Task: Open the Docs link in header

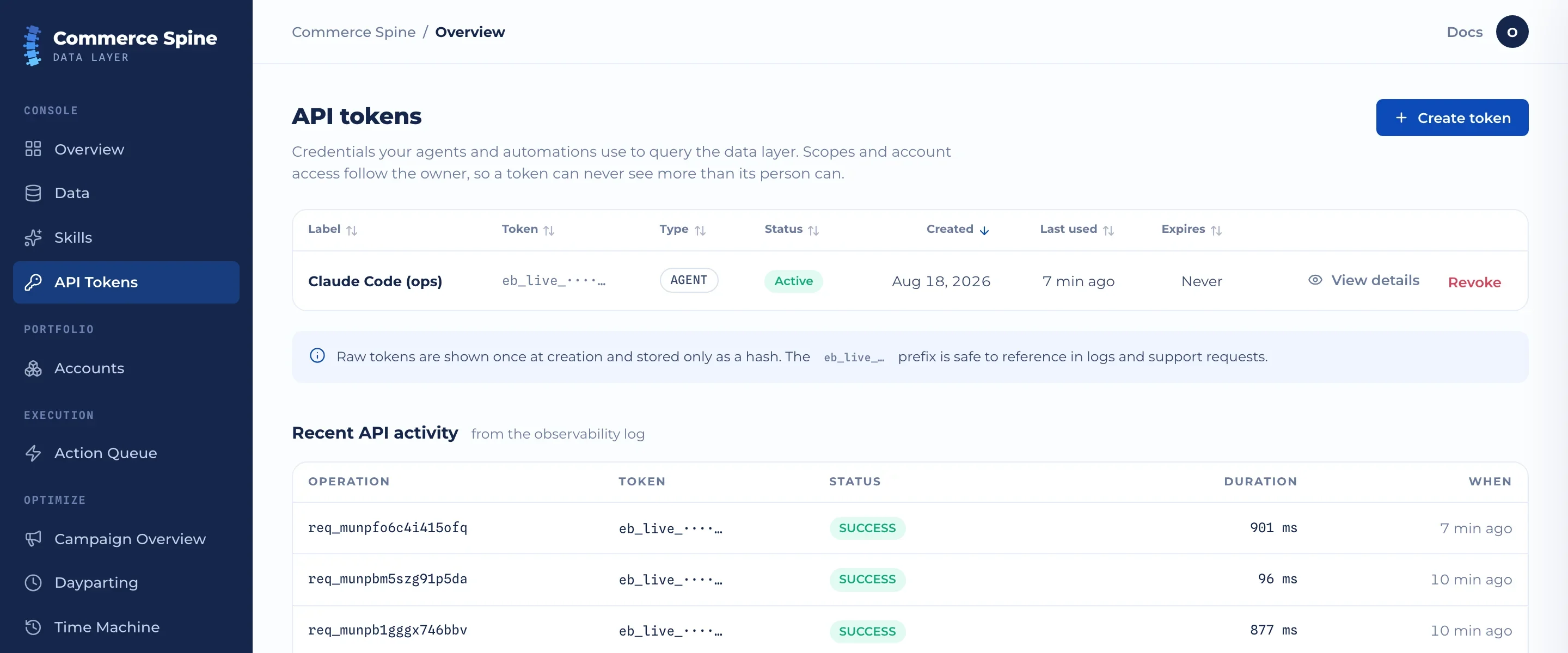Action: (1464, 32)
